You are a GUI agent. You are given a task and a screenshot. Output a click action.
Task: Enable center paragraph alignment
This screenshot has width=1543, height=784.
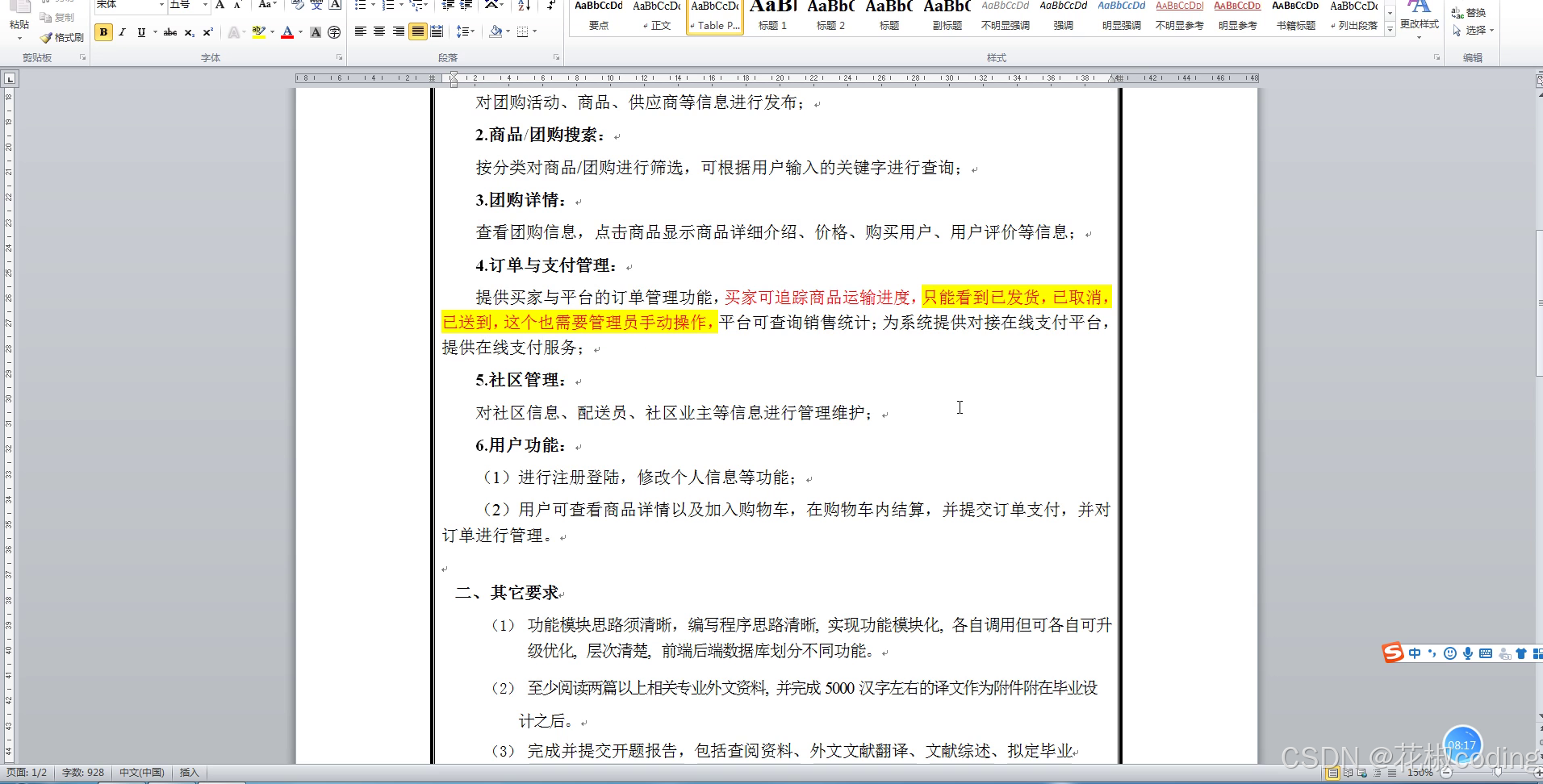point(378,31)
